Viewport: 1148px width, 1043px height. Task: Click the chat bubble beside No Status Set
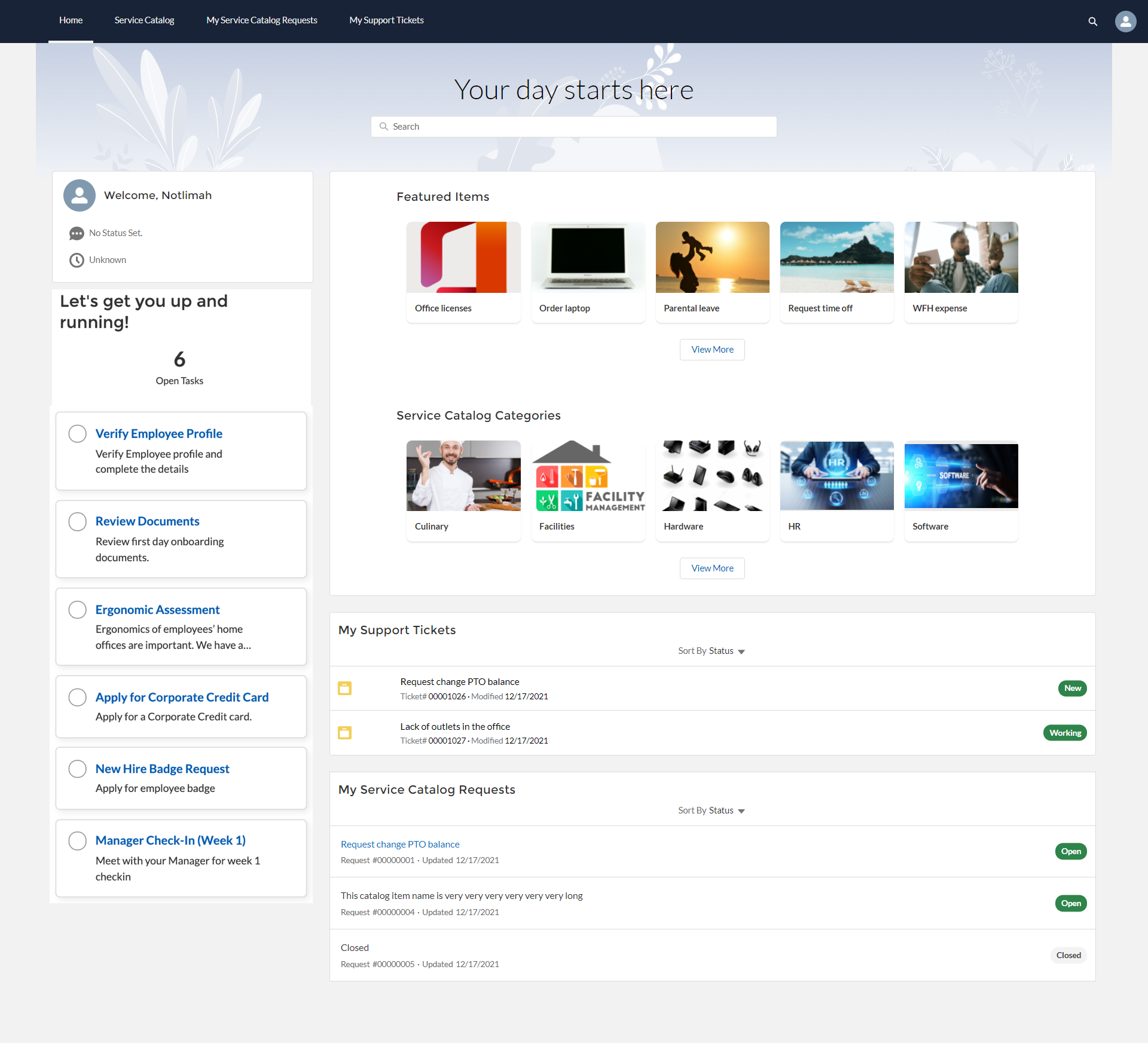click(x=77, y=233)
